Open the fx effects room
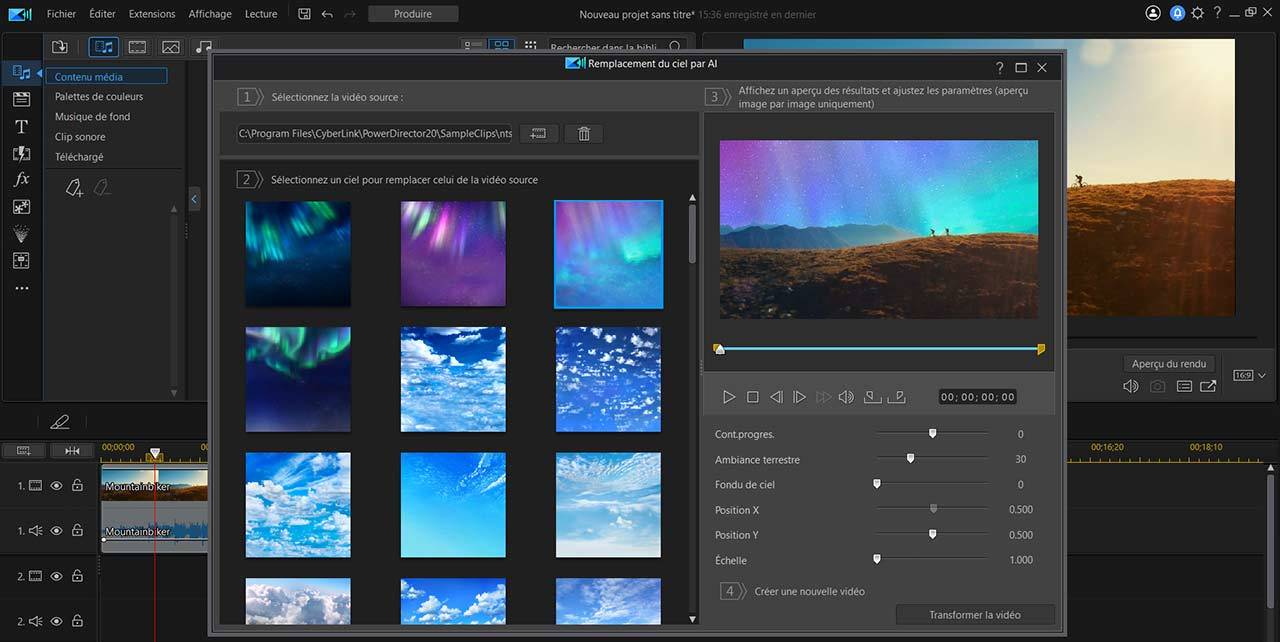This screenshot has width=1280, height=642. [x=21, y=180]
